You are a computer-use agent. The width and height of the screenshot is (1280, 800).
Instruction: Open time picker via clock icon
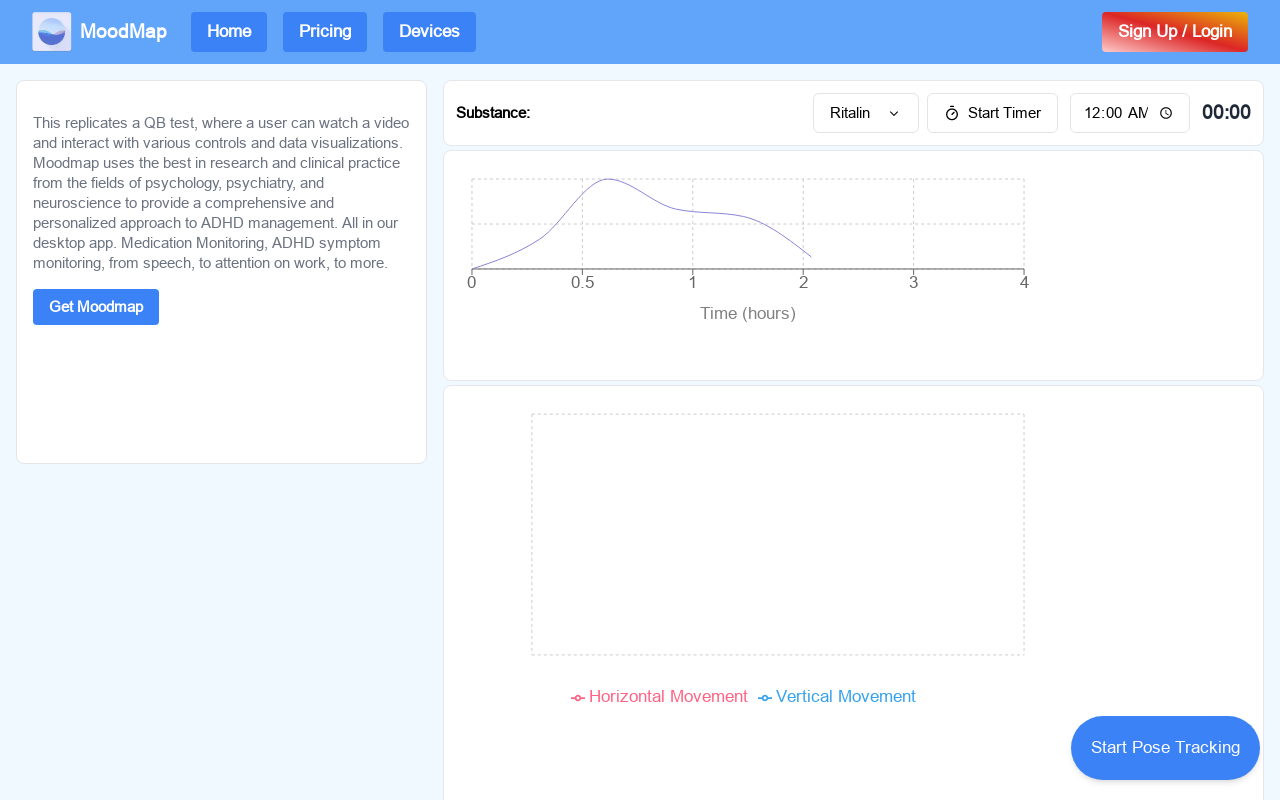point(1166,114)
